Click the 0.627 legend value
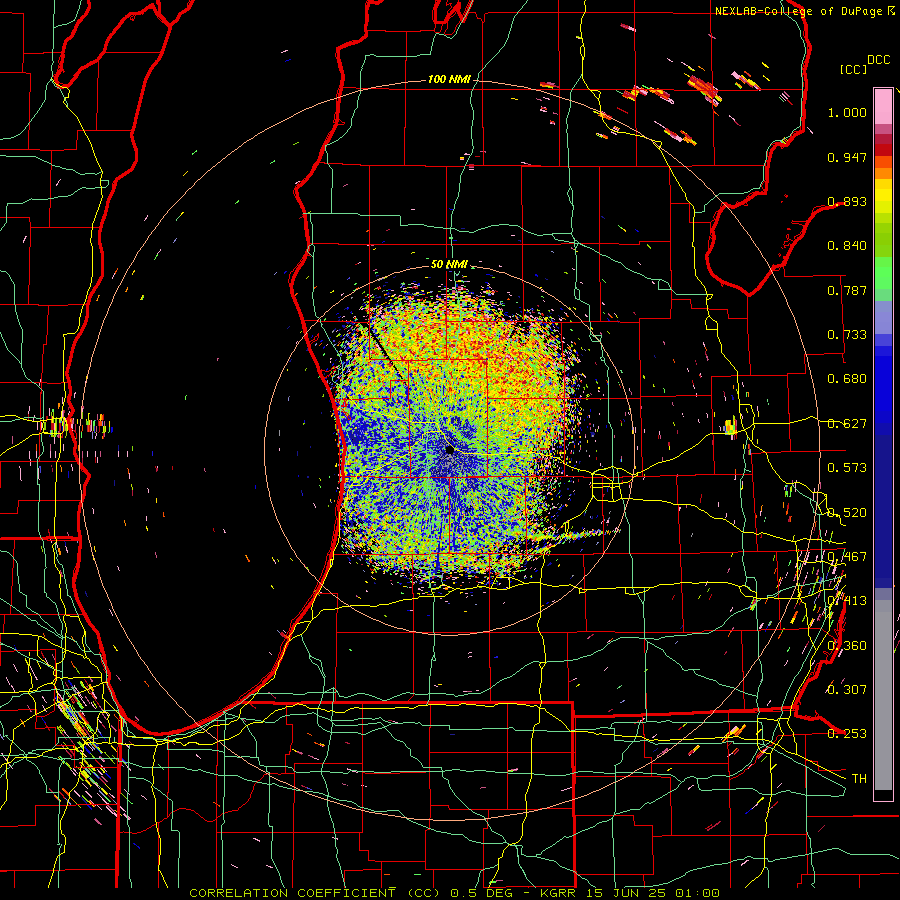 (x=847, y=424)
